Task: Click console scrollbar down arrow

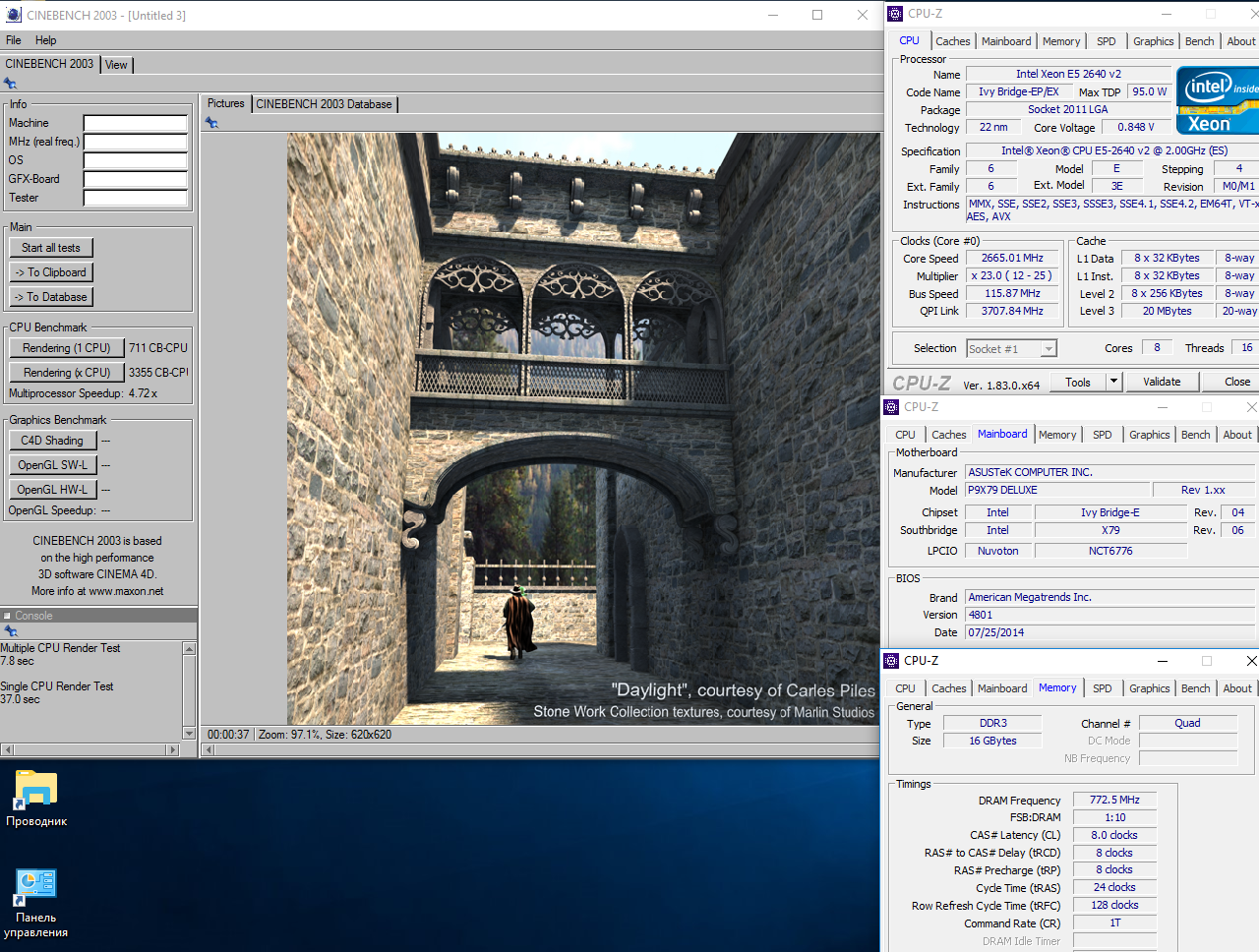Action: pyautogui.click(x=190, y=734)
